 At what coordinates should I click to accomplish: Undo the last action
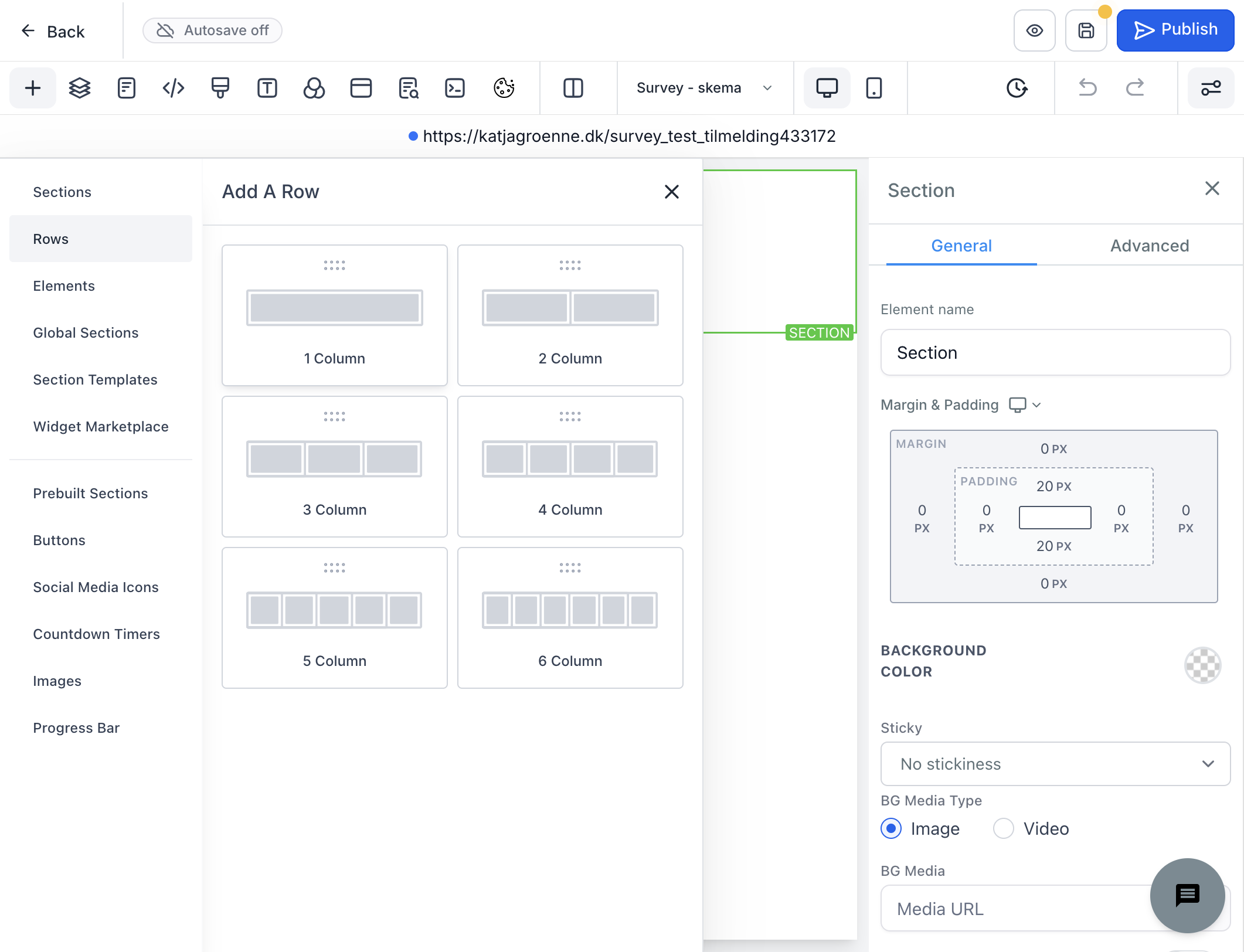click(x=1088, y=88)
